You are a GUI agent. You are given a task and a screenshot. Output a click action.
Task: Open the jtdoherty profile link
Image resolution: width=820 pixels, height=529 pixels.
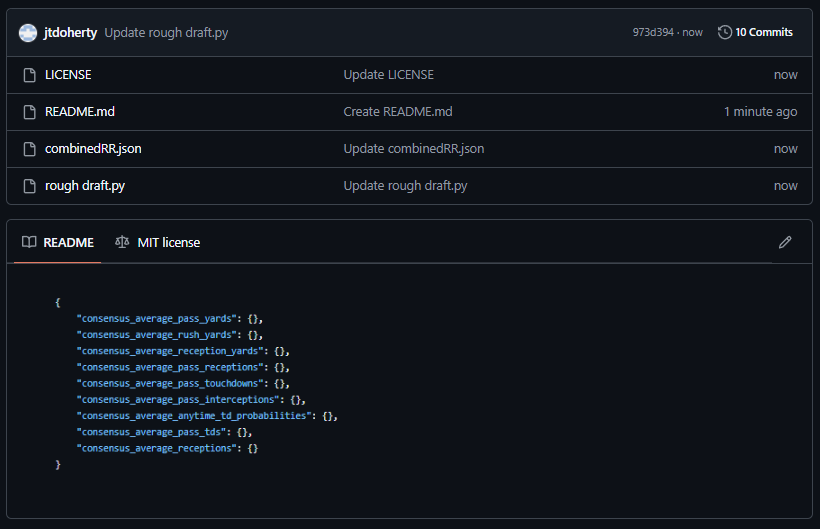[70, 32]
